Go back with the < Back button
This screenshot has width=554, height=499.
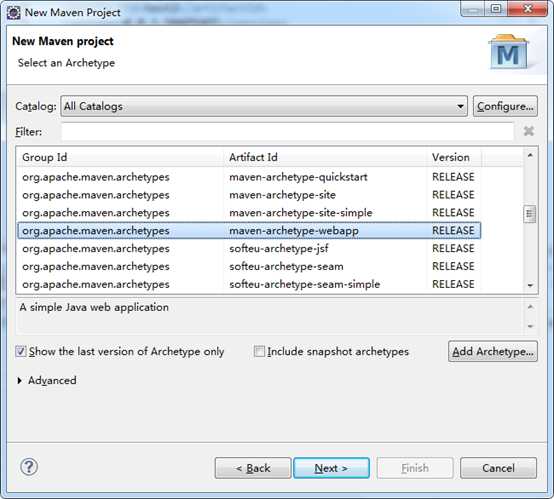253,468
